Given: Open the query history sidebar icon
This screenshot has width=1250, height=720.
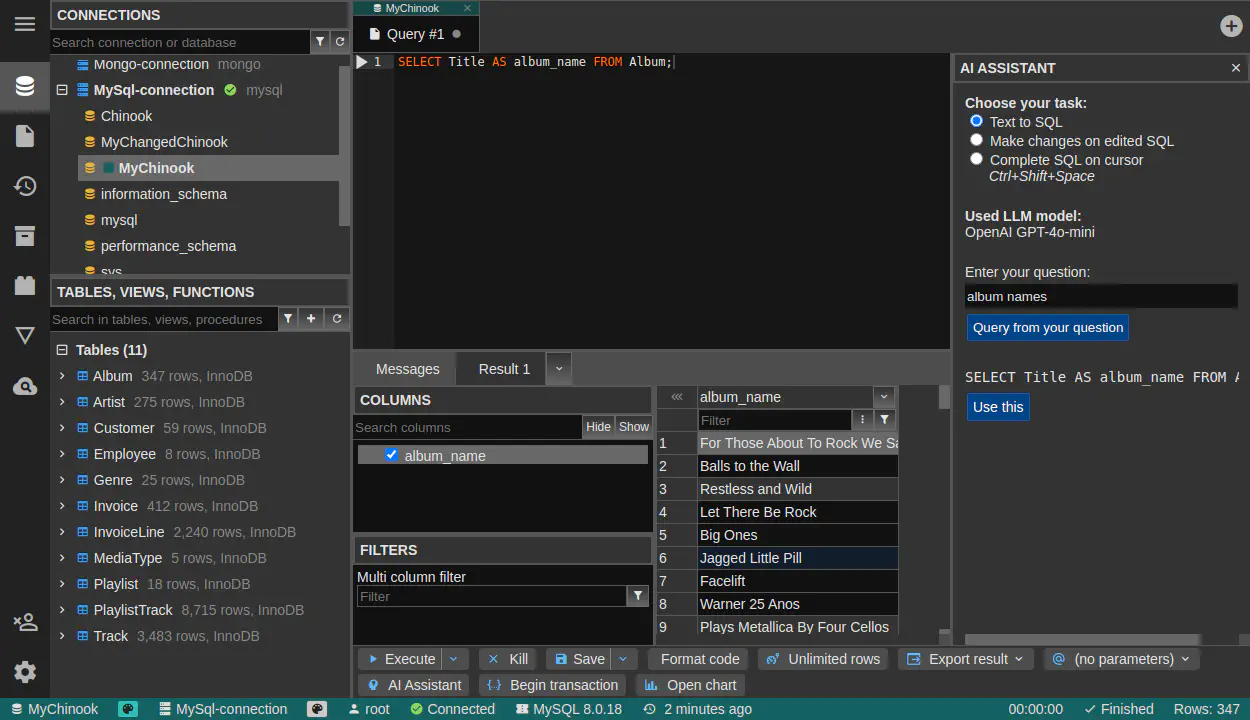Looking at the screenshot, I should [x=25, y=186].
